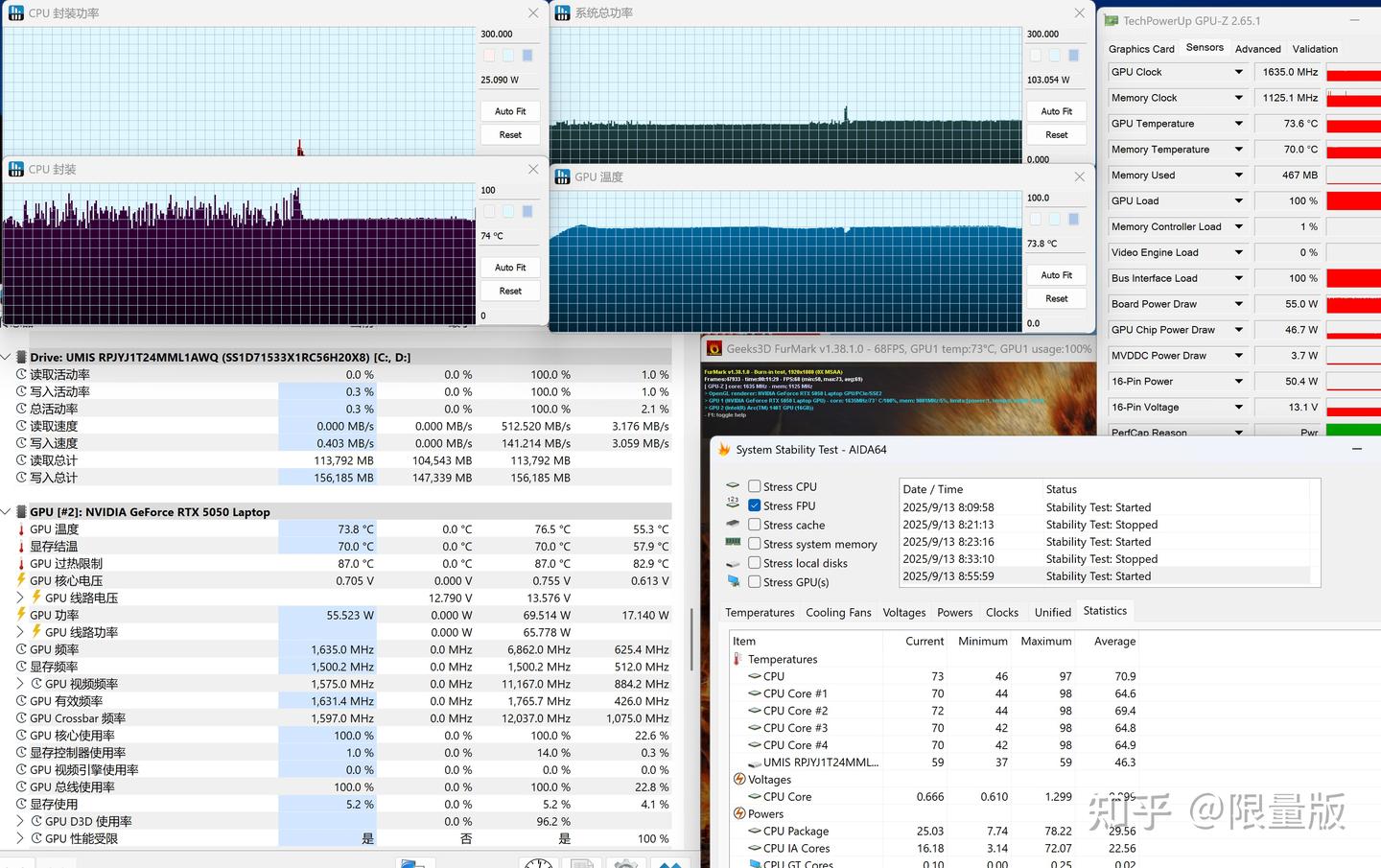
Task: Pick the darkest blue swatch in CPU 封装功率 window
Action: 527,56
